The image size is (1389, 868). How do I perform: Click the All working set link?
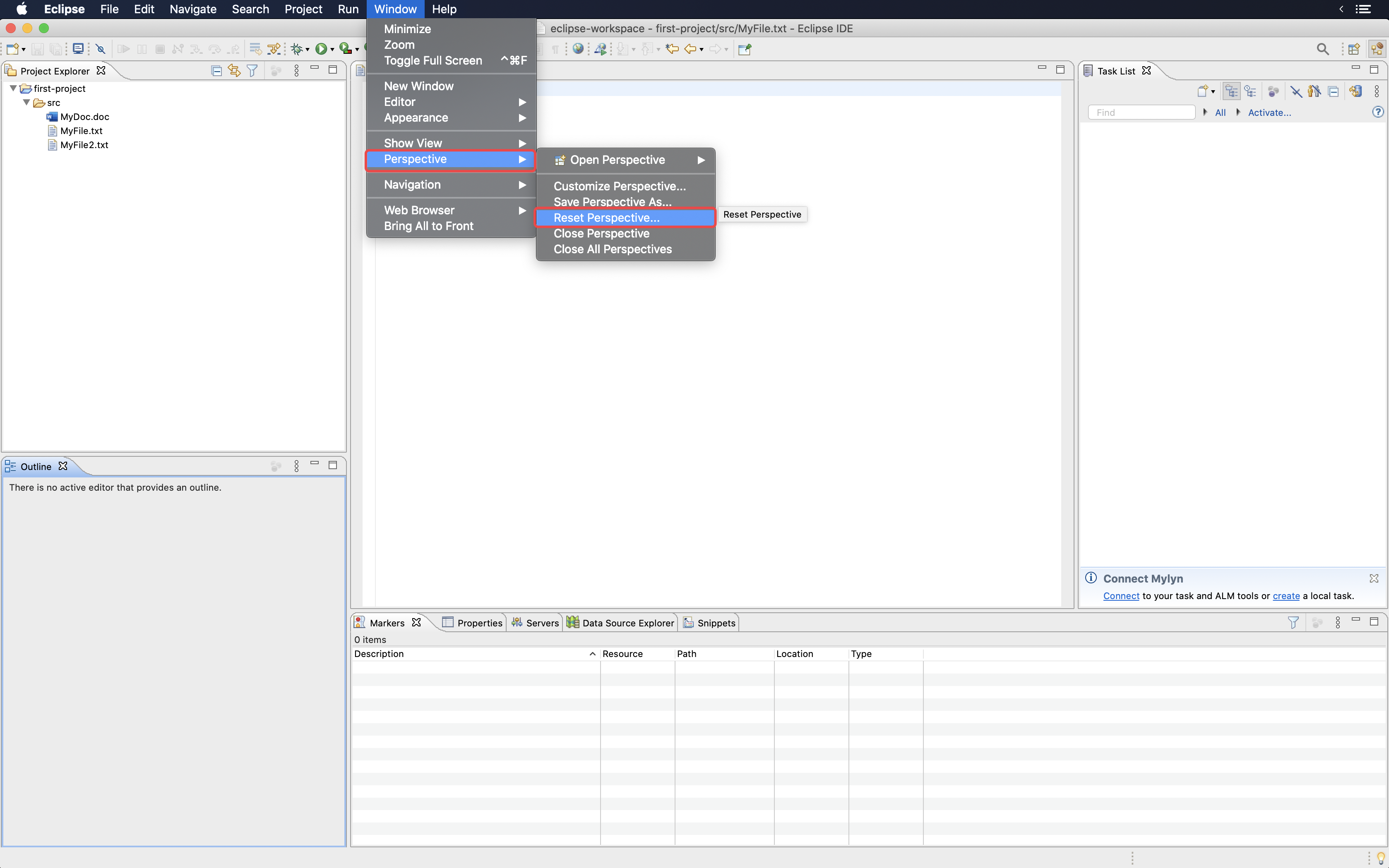tap(1220, 113)
